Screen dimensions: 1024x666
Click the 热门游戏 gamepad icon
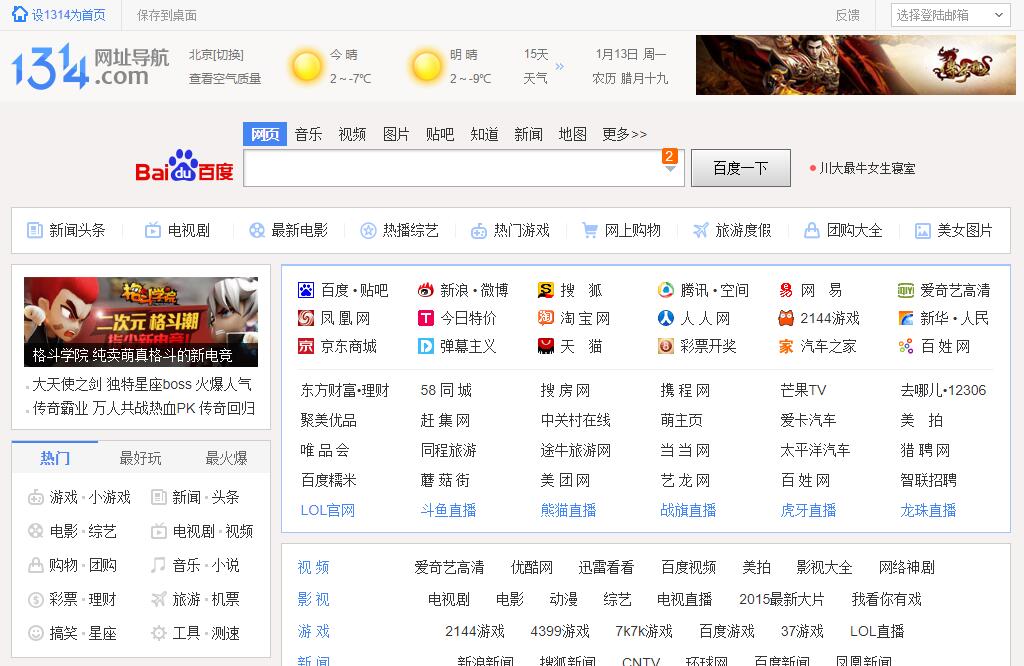coord(479,230)
